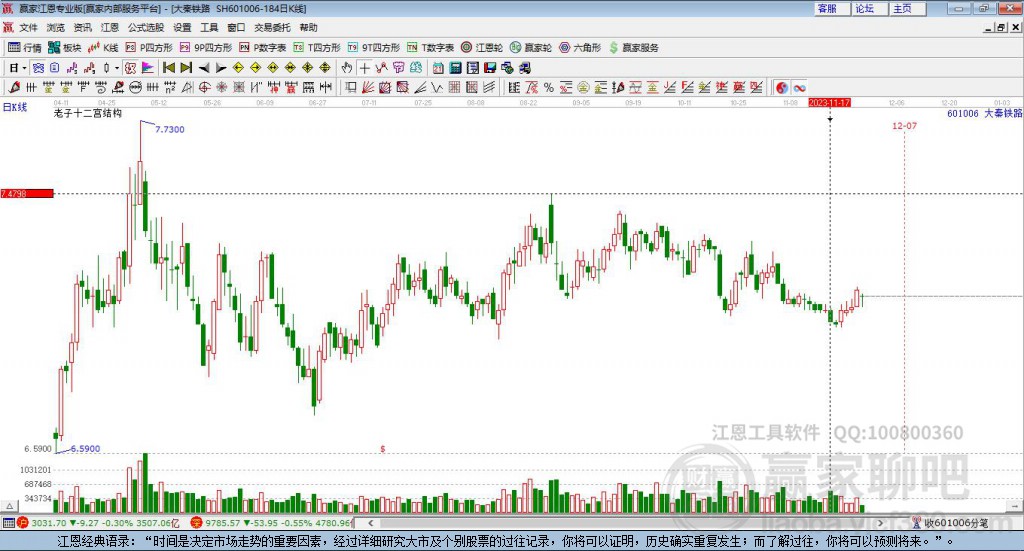Open the 文件 menu

[x=28, y=27]
